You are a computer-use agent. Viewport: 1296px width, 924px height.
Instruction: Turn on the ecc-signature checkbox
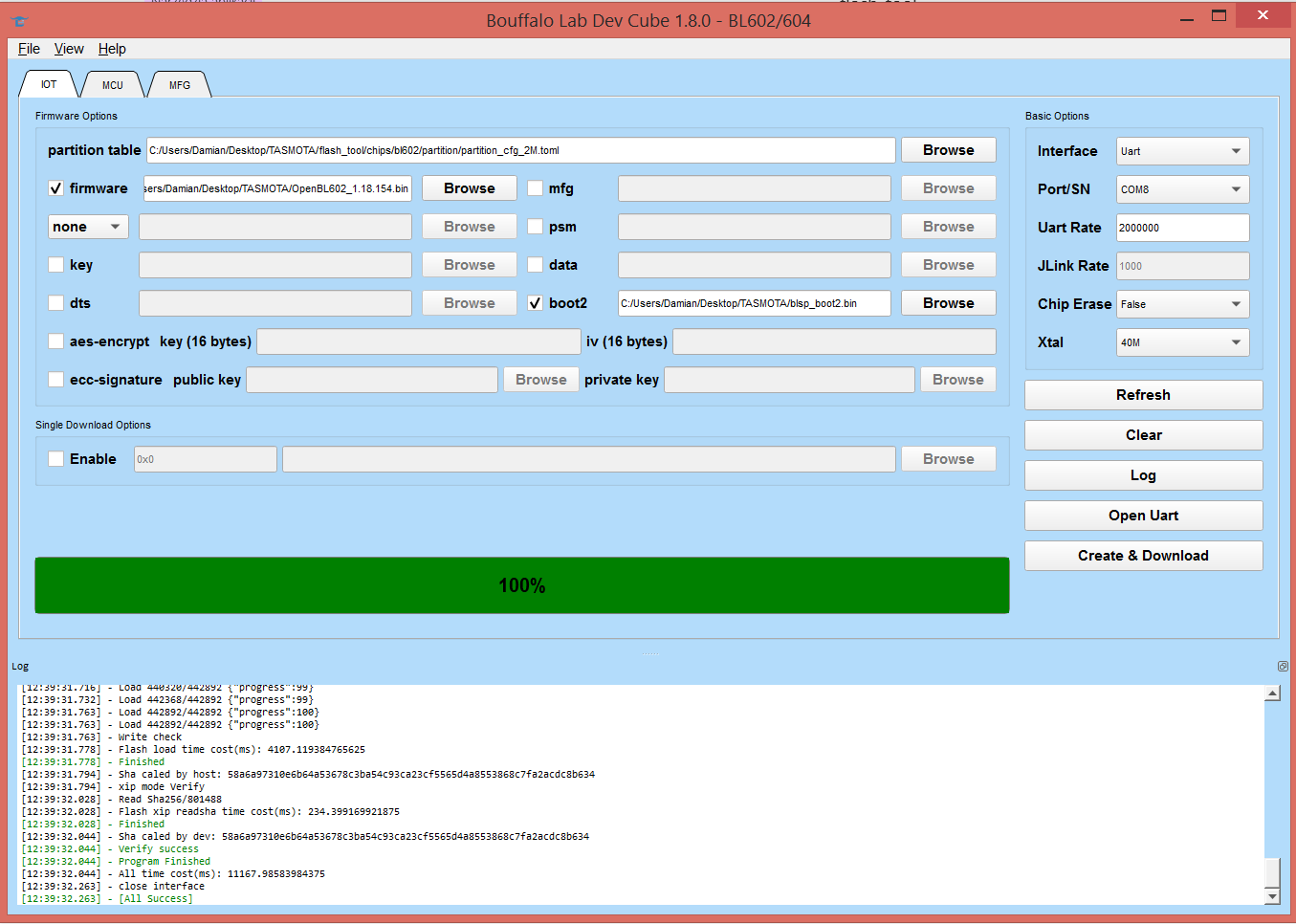(56, 380)
